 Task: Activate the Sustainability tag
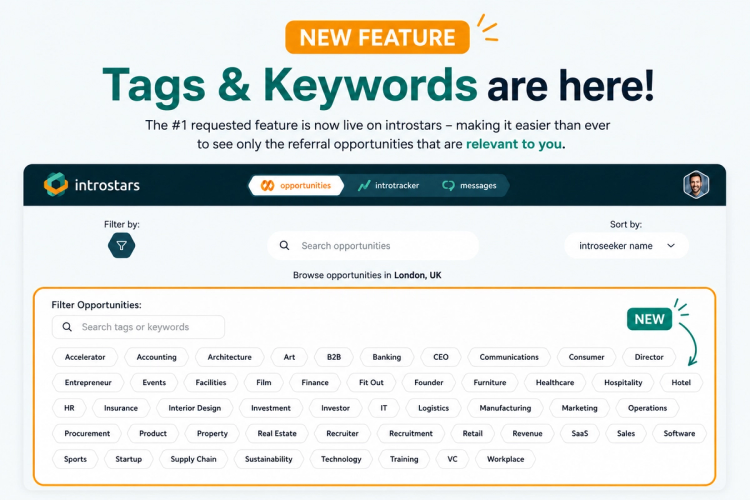click(x=268, y=459)
